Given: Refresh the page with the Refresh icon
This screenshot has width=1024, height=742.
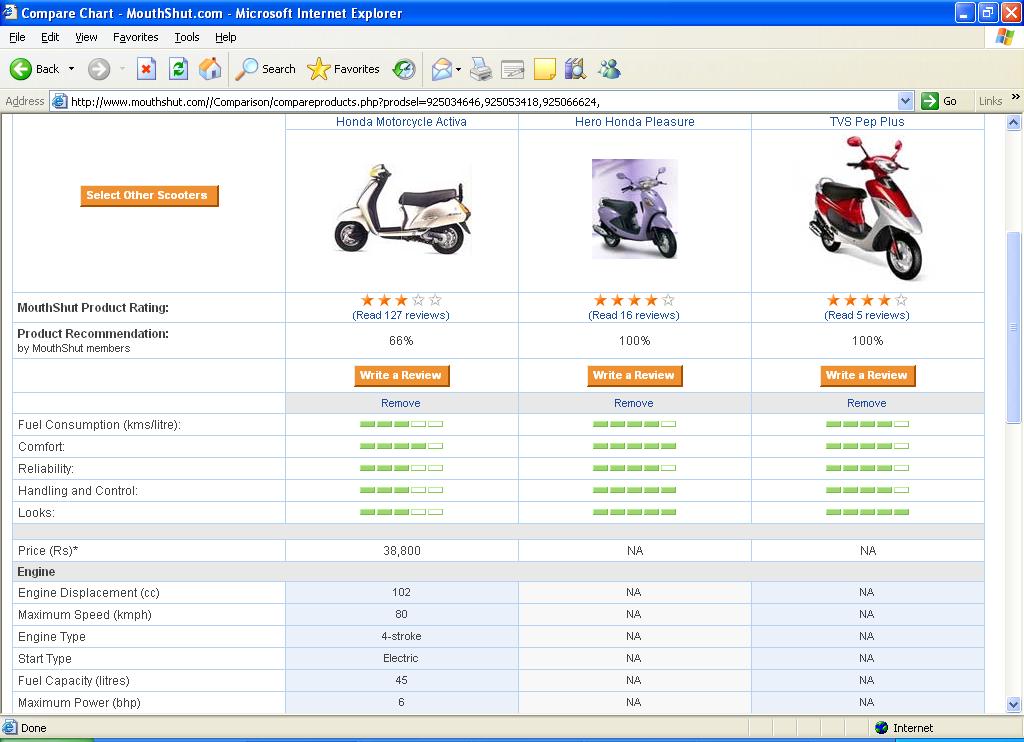Looking at the screenshot, I should click(178, 69).
